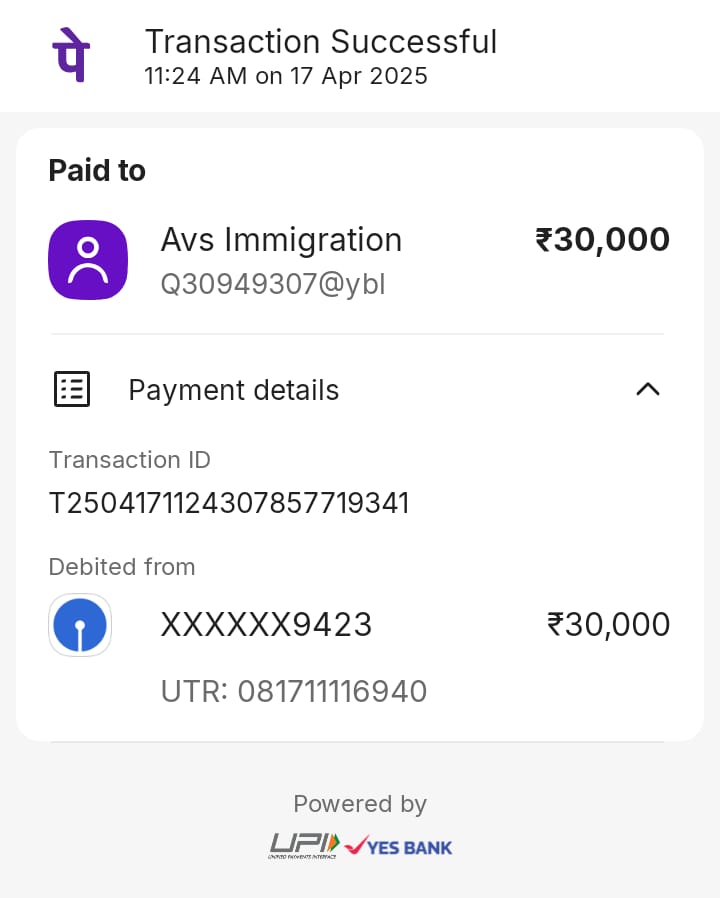Click the UPI logo
The width and height of the screenshot is (720, 898).
pyautogui.click(x=304, y=846)
